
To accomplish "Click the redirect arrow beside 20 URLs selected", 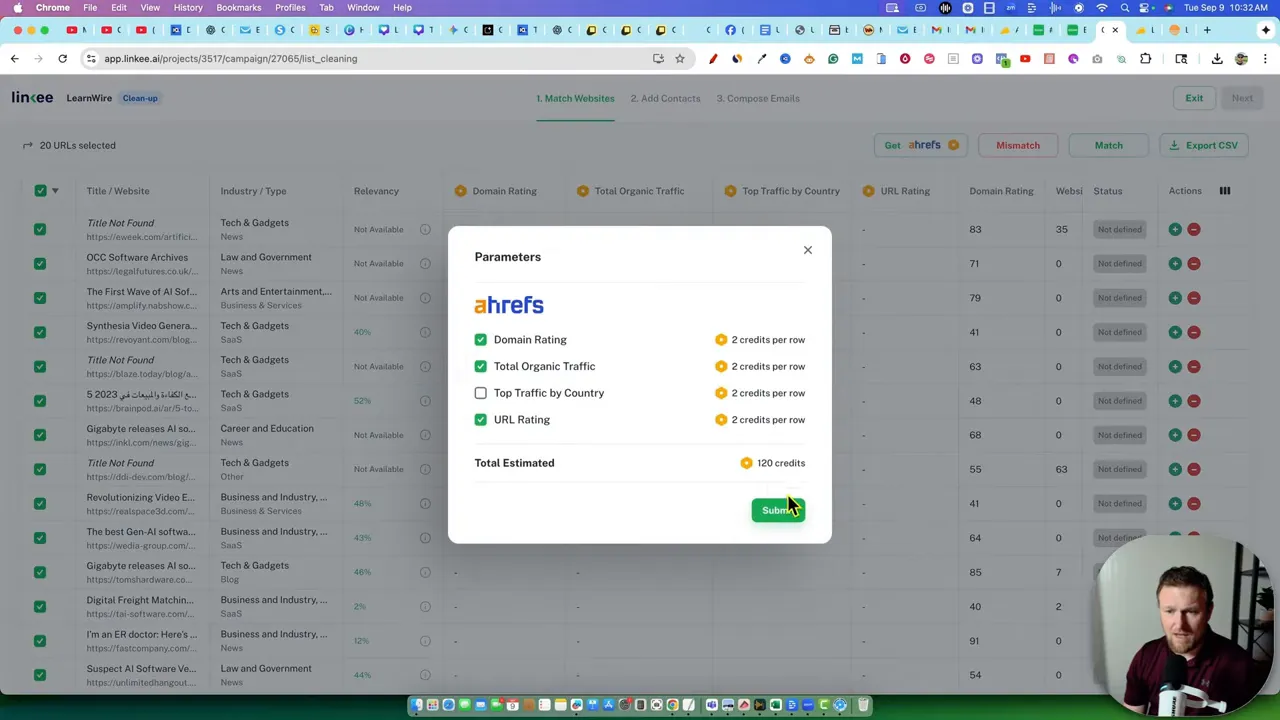I will click(x=27, y=145).
